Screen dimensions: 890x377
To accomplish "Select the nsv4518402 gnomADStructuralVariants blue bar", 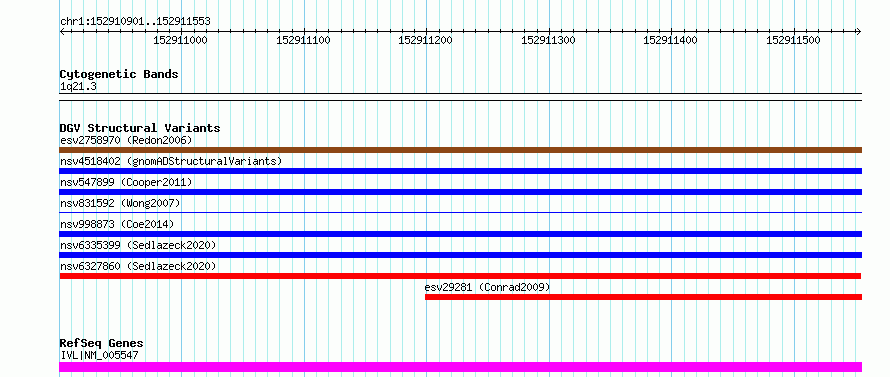I will [460, 171].
